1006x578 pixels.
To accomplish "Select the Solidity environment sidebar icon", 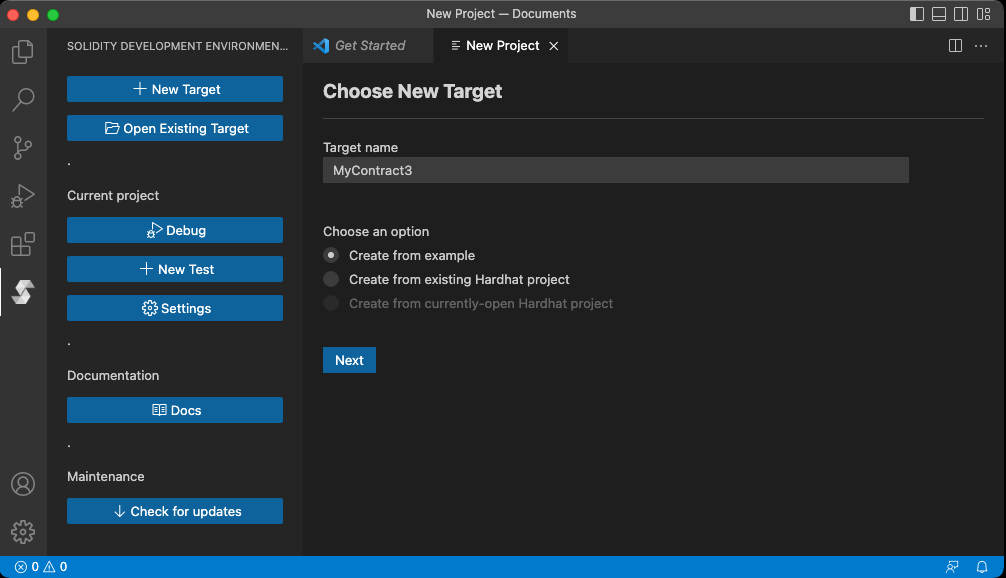I will (23, 292).
